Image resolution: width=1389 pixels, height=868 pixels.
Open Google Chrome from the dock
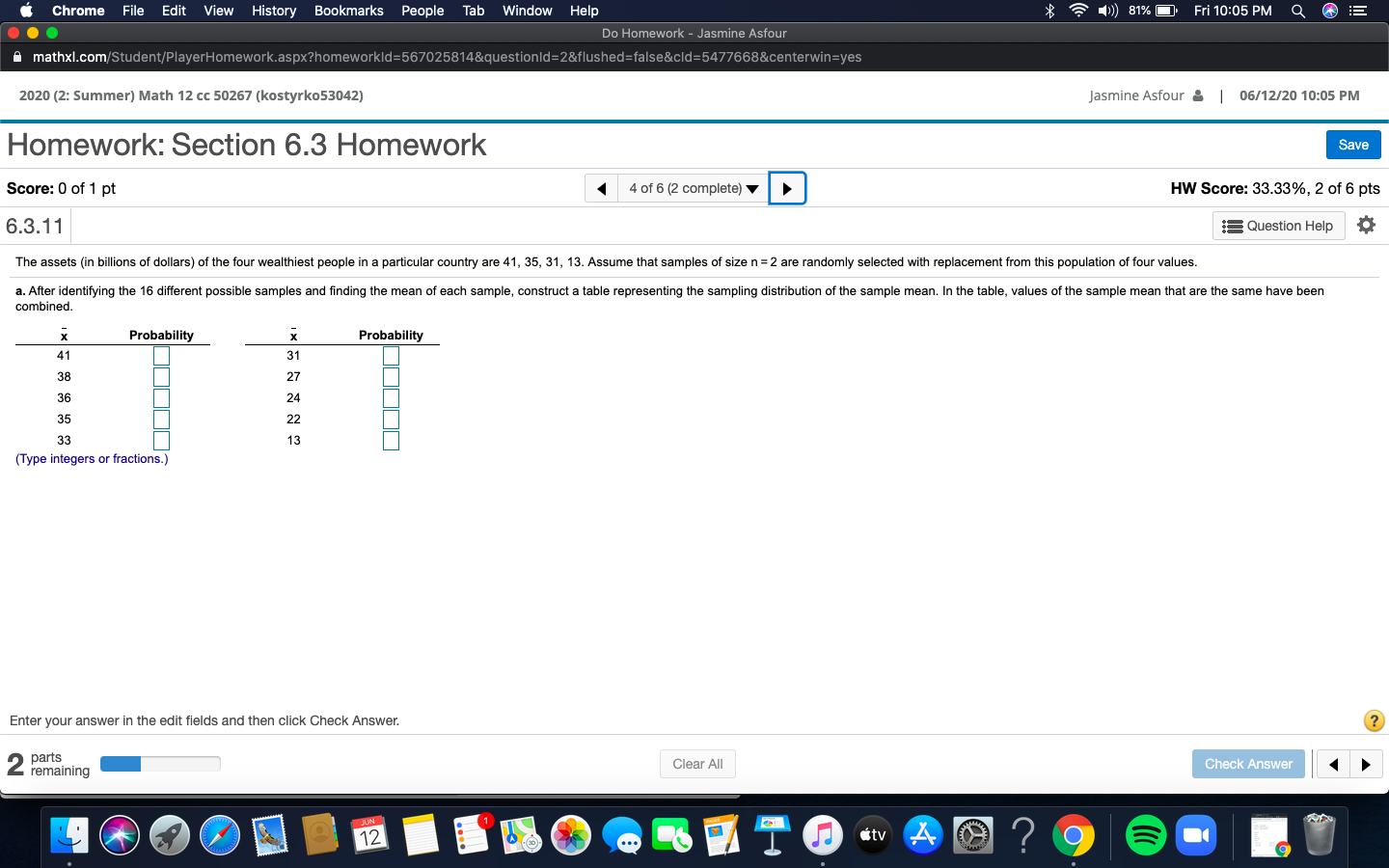pyautogui.click(x=1074, y=835)
